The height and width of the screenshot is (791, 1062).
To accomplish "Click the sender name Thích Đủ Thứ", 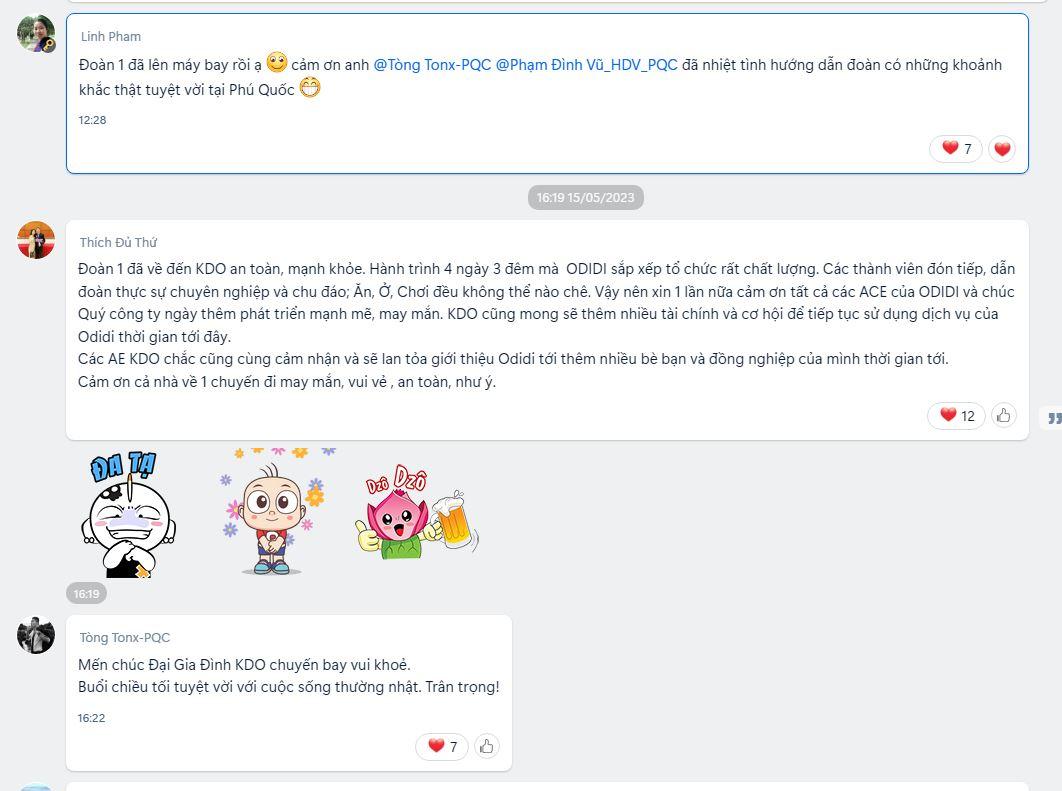I will [x=118, y=242].
